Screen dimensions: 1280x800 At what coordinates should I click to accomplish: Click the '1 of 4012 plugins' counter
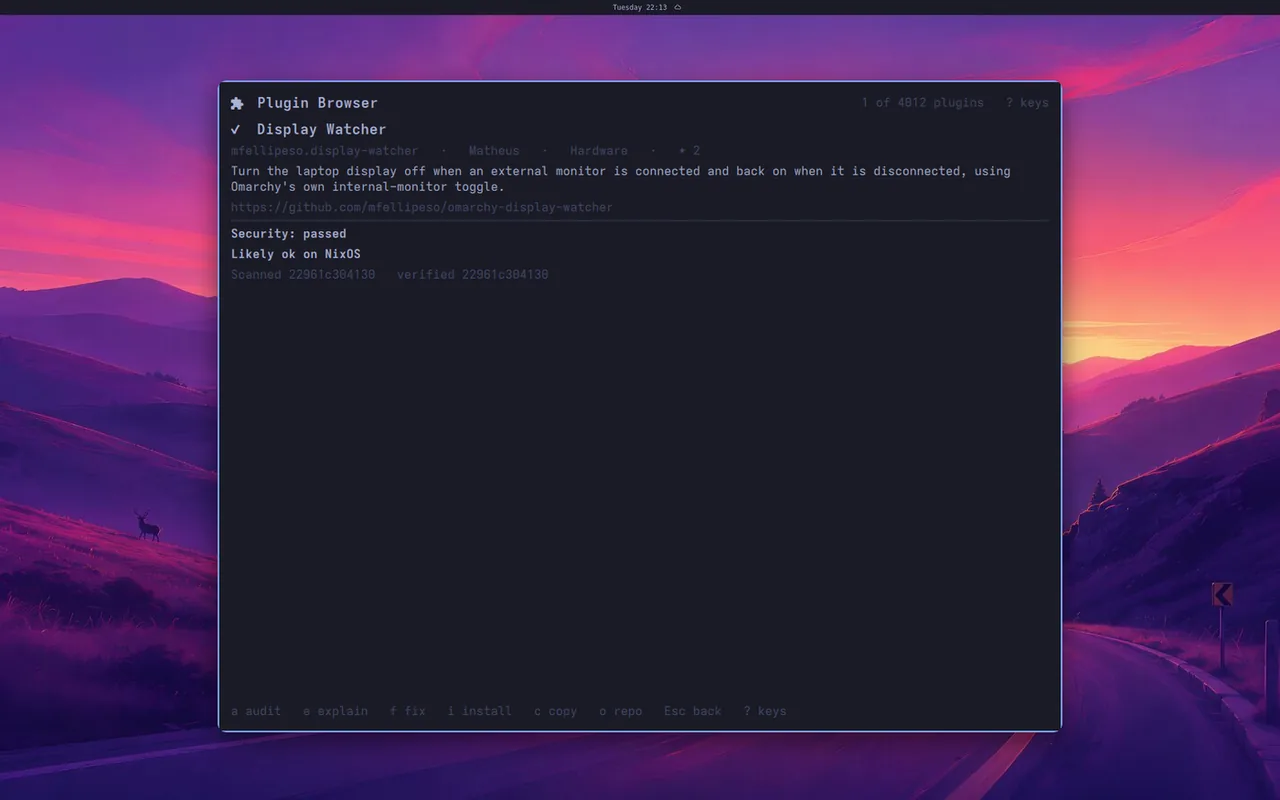point(922,103)
